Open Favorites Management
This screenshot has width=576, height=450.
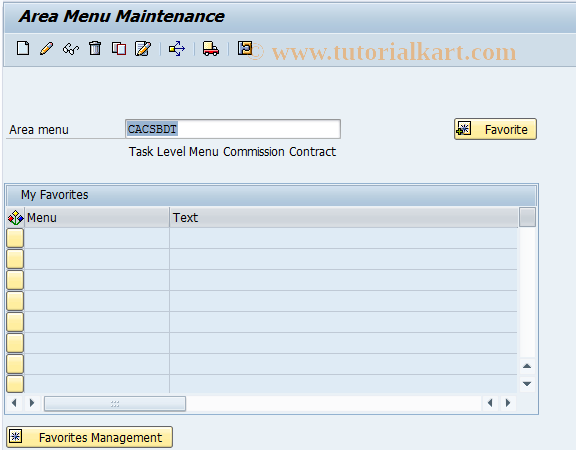click(89, 437)
